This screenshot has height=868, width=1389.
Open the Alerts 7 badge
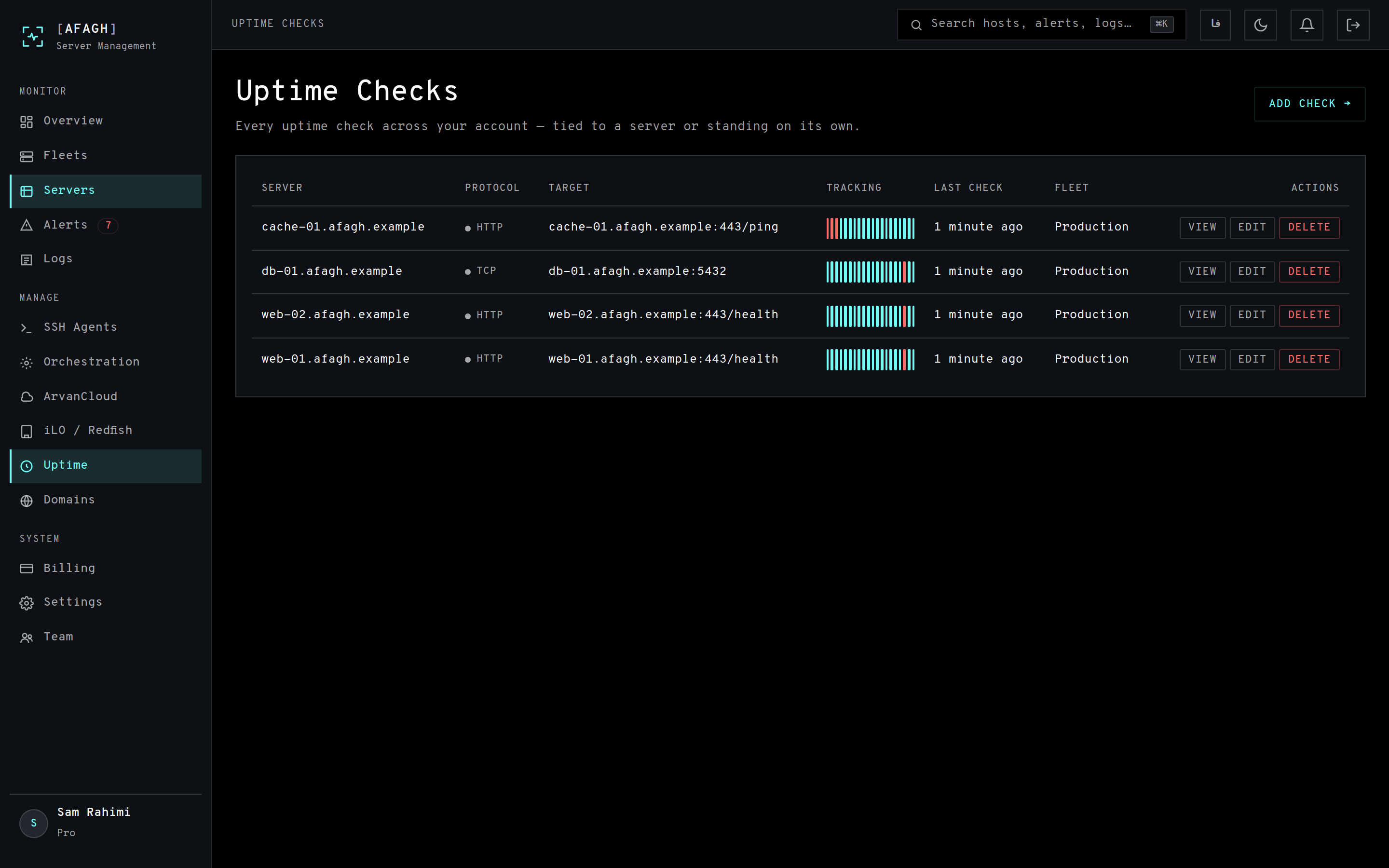click(x=108, y=225)
